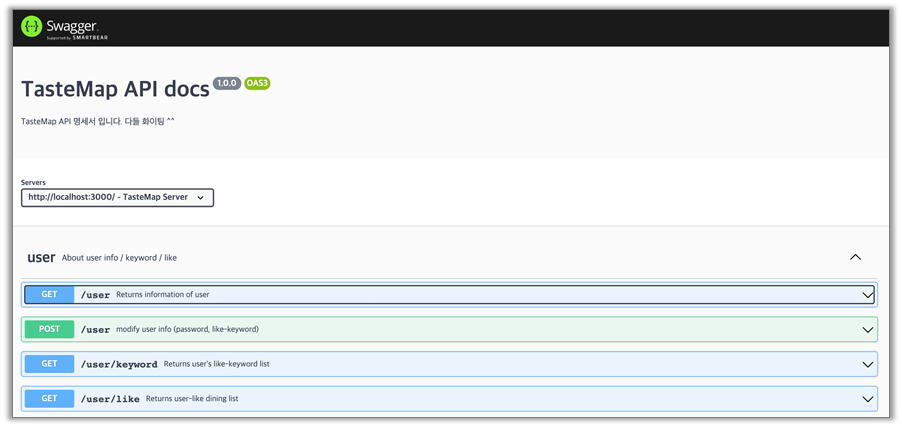Click 'Returns information of user' description
This screenshot has width=902, height=427.
(163, 295)
